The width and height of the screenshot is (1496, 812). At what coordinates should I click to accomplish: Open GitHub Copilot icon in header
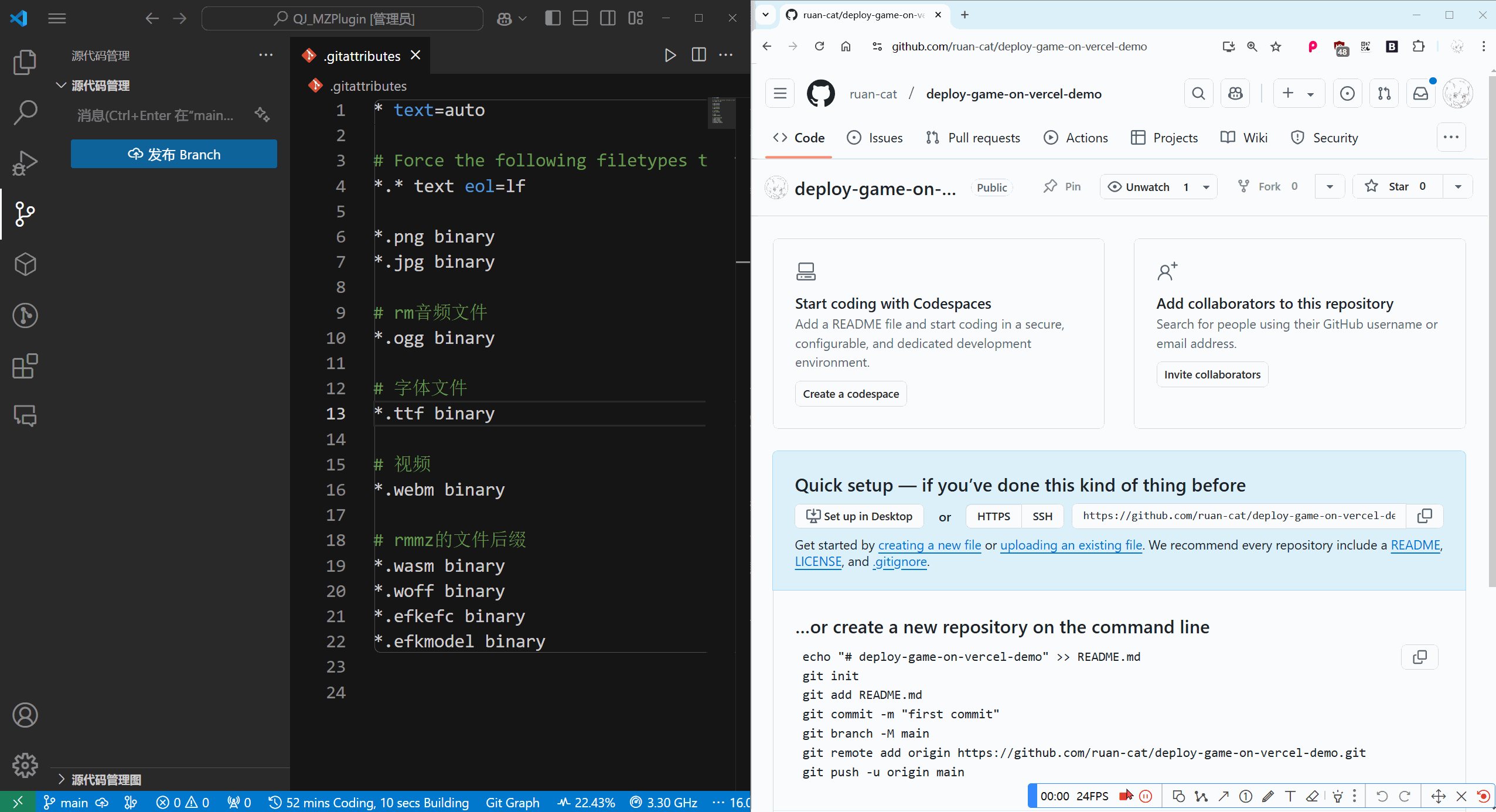point(1236,93)
